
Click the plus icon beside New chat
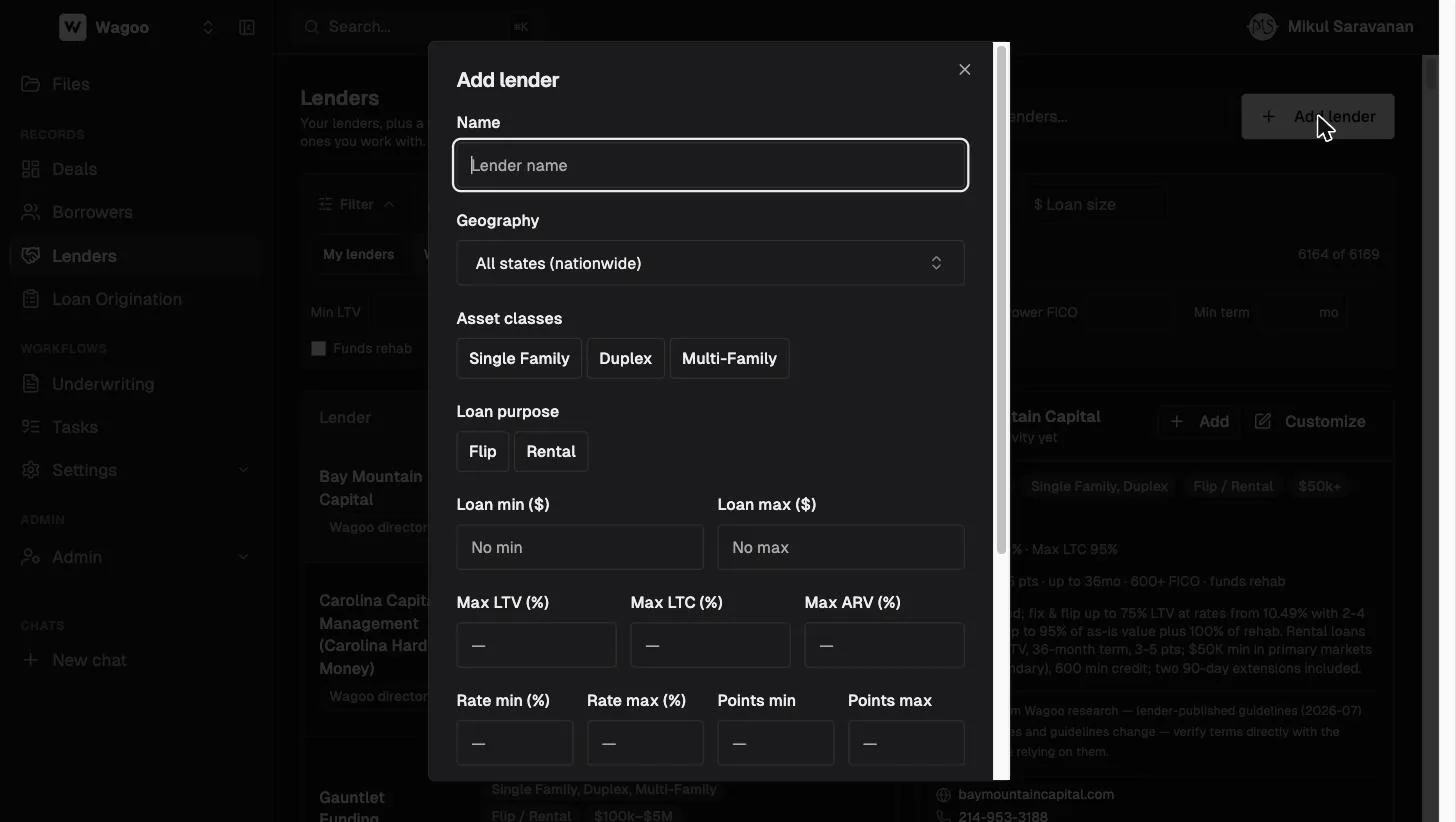click(31, 660)
